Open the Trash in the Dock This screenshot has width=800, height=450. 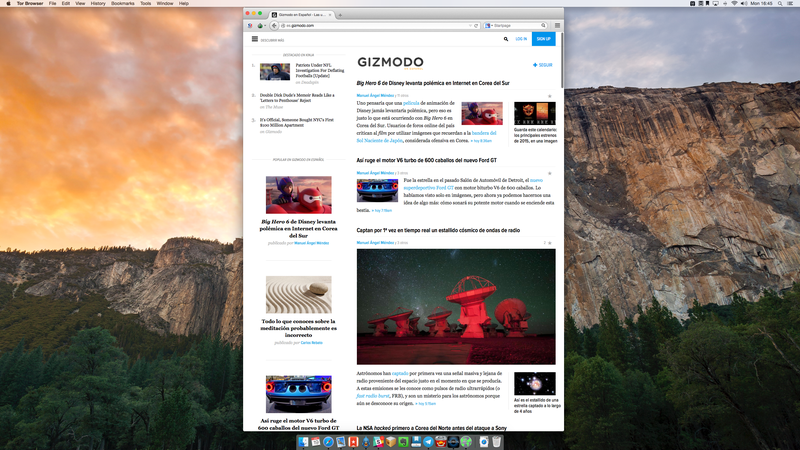[x=496, y=442]
